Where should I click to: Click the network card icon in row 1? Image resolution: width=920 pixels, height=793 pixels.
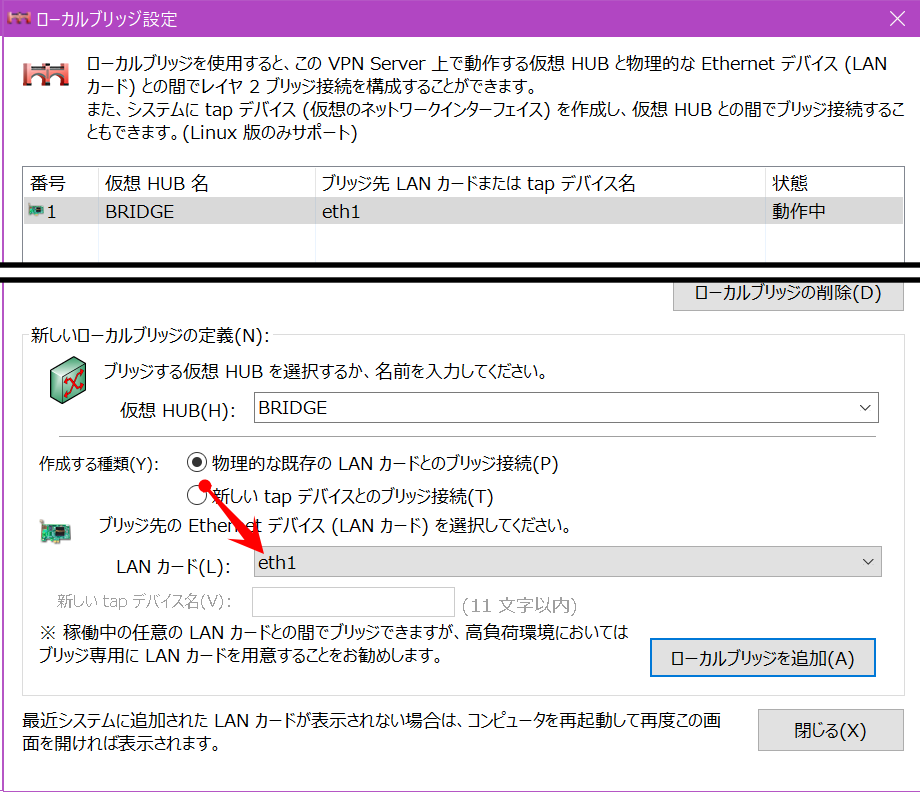coord(36,211)
